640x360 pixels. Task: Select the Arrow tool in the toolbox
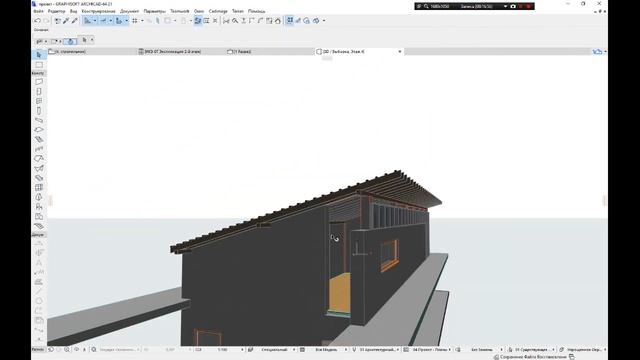click(39, 55)
